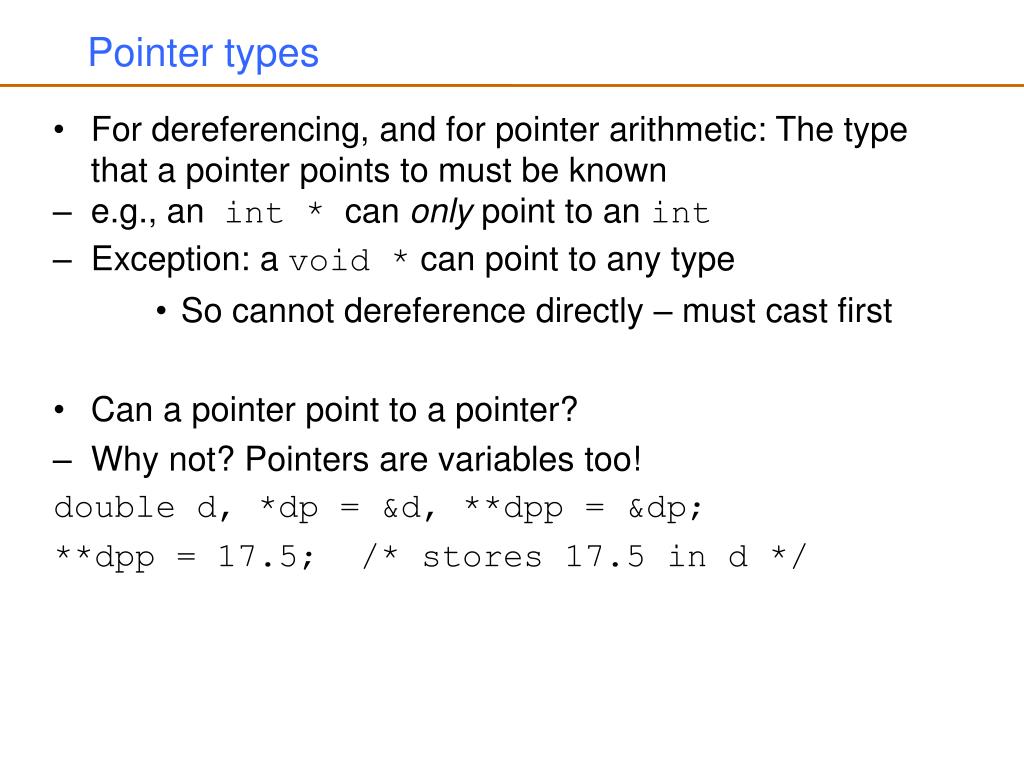Click the '**dpp = &dp;' code segment
The height and width of the screenshot is (768, 1024).
583,509
